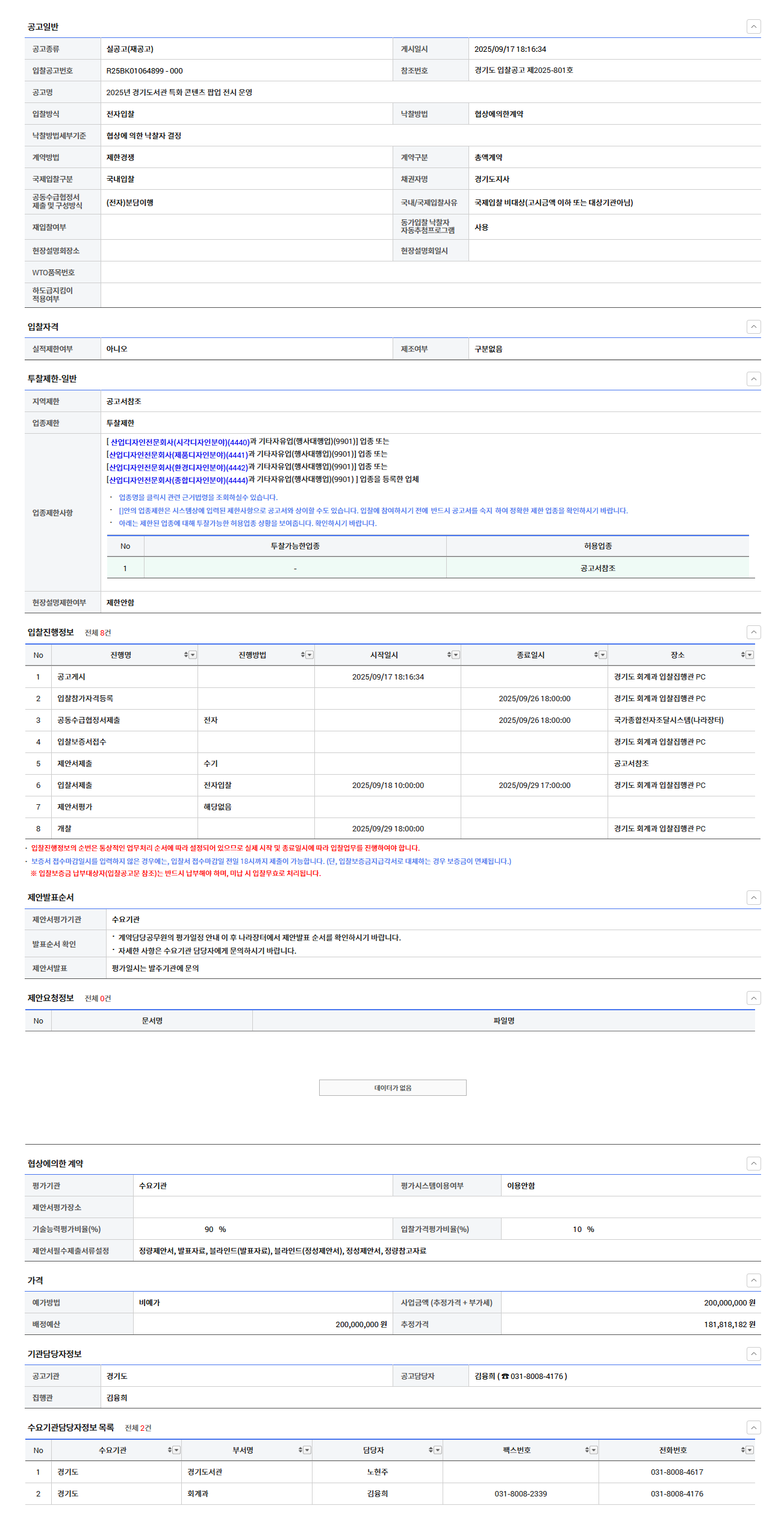Click the 산업디자인전문회사(환경디자인분야)(4442) link
Image resolution: width=784 pixels, height=1535 pixels.
click(x=178, y=467)
